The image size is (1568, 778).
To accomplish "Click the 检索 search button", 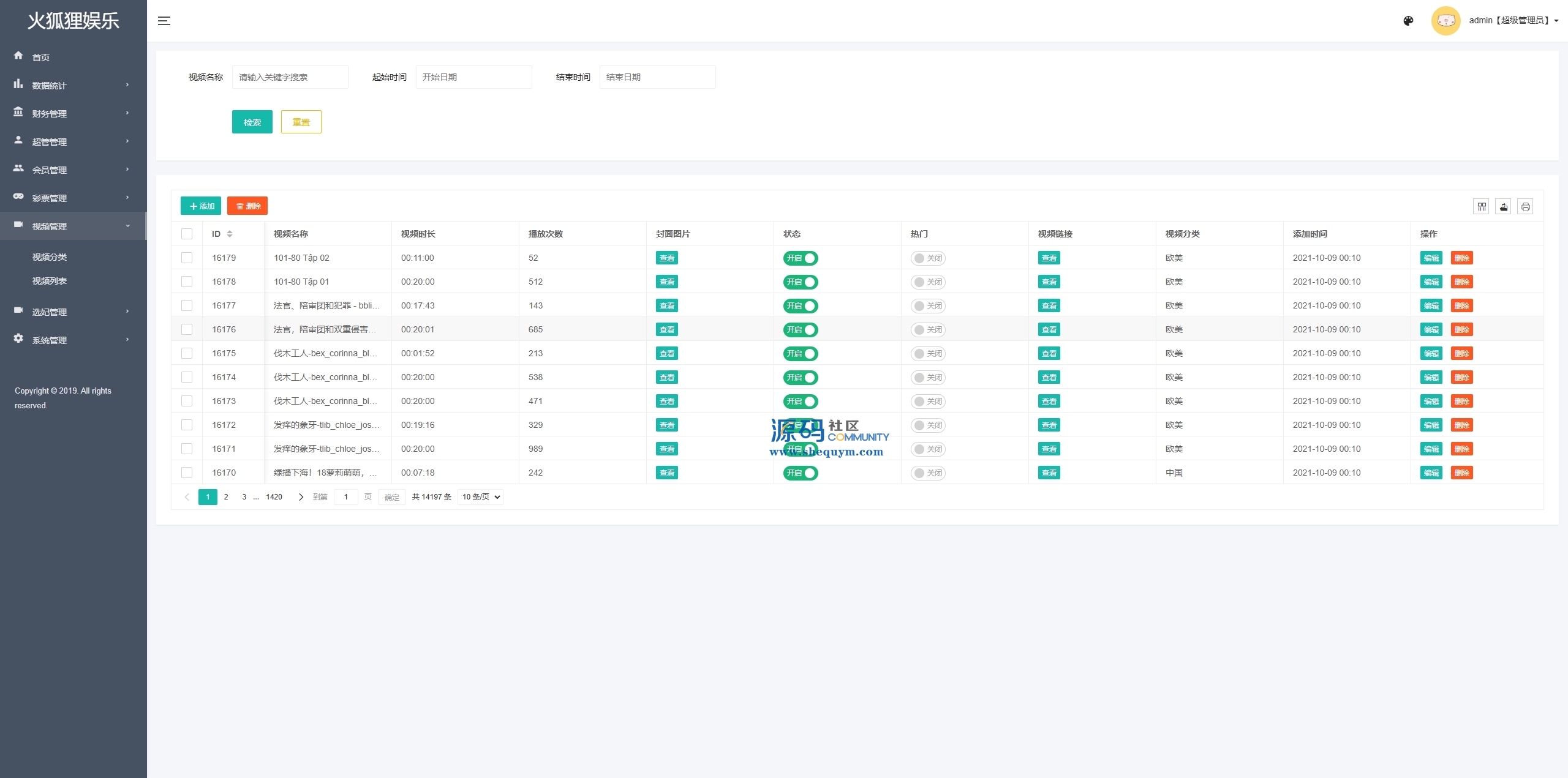I will pos(252,122).
